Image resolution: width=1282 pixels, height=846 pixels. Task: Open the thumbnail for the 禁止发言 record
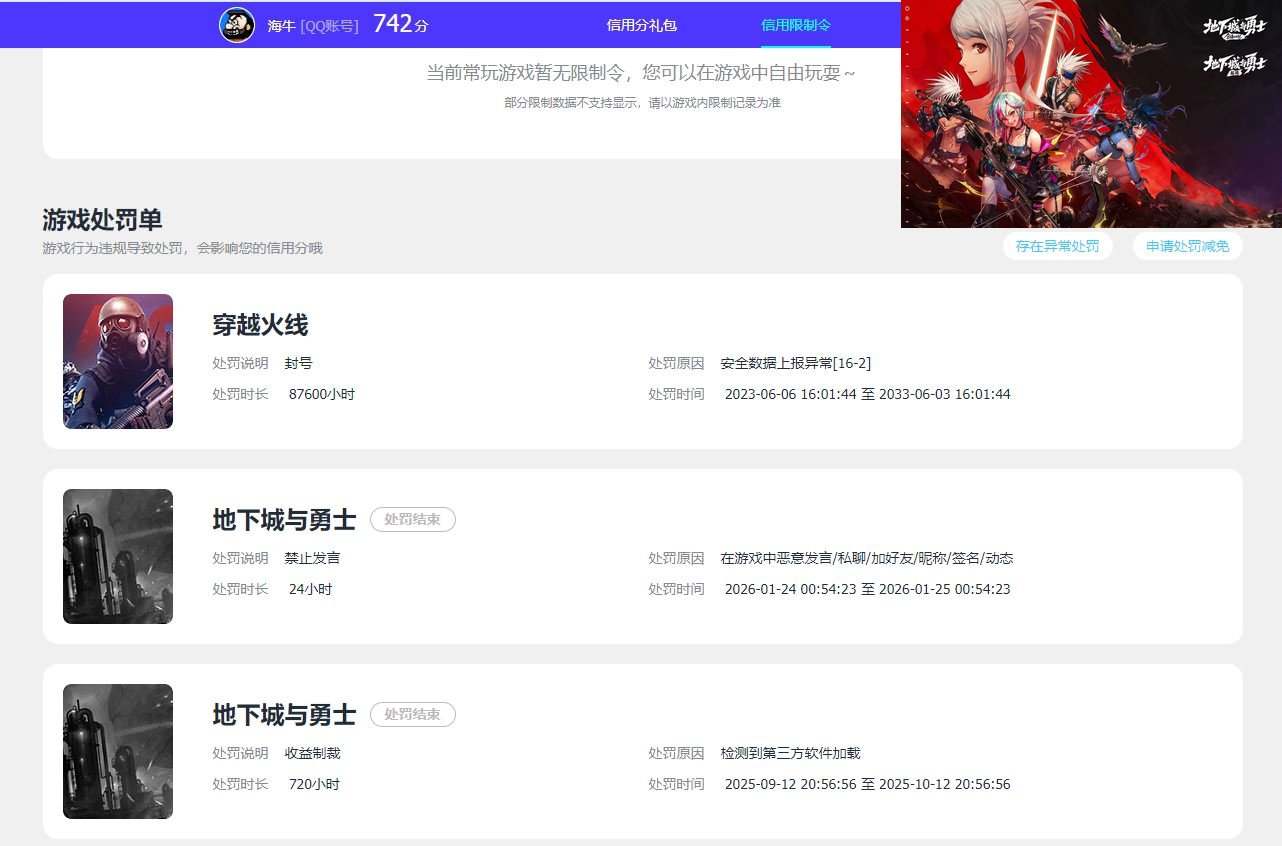point(118,556)
